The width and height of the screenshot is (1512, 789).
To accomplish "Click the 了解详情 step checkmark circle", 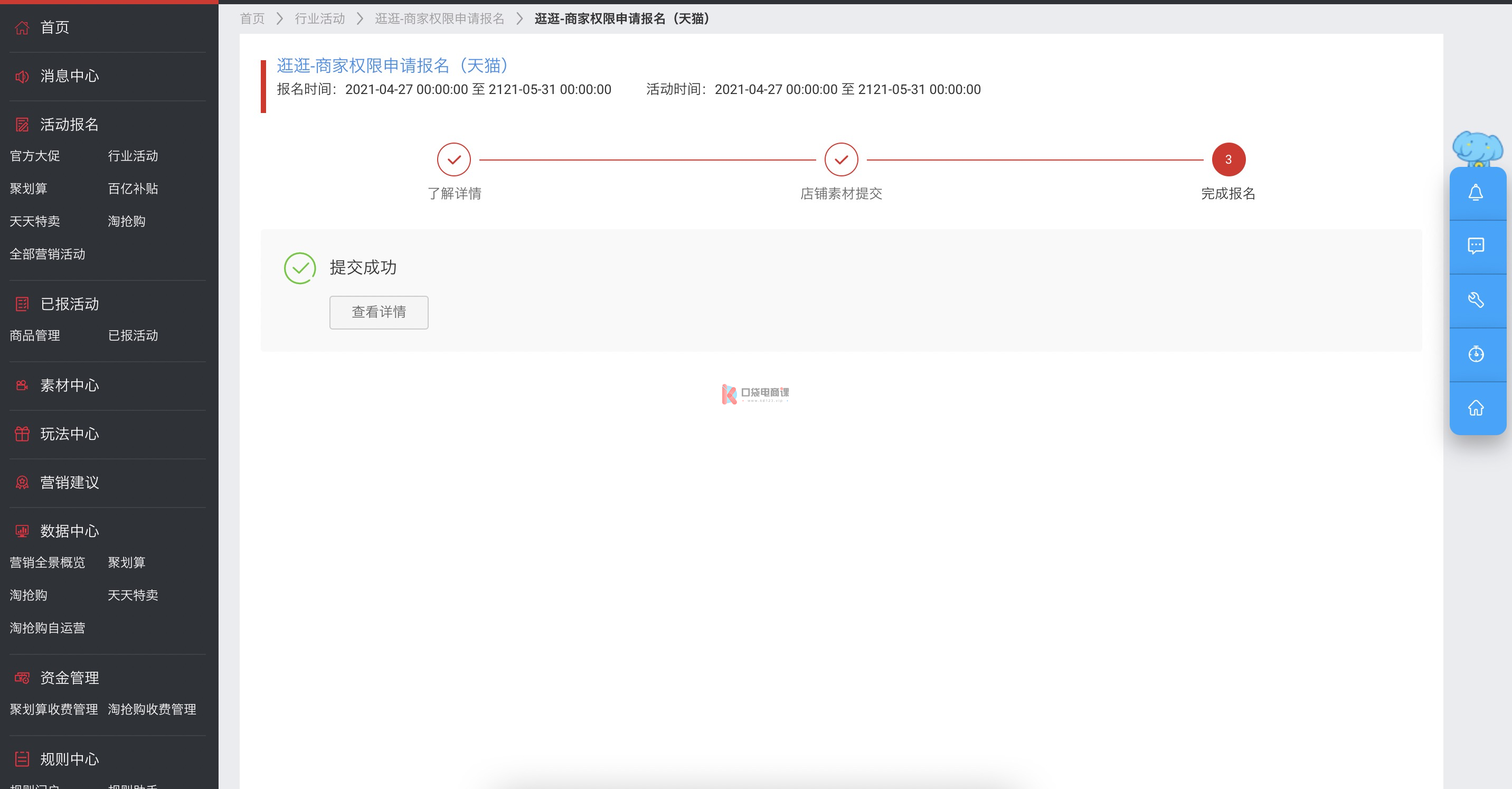I will [453, 159].
